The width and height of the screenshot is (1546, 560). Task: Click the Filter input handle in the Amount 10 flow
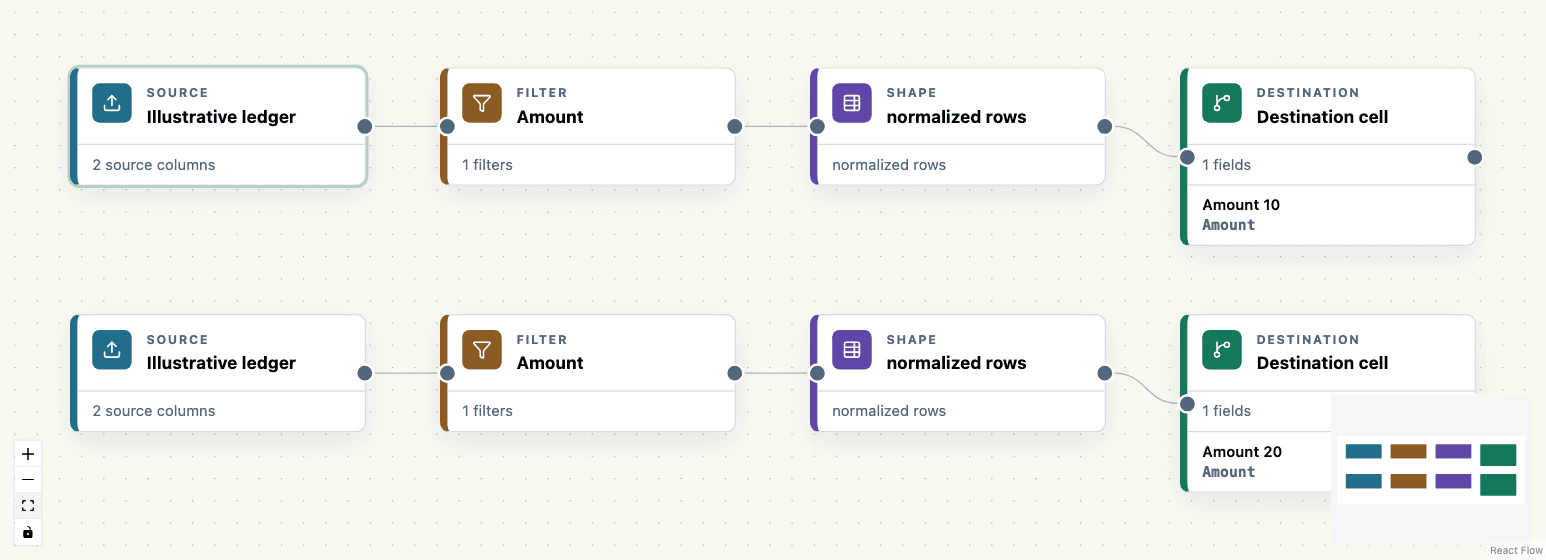click(447, 126)
